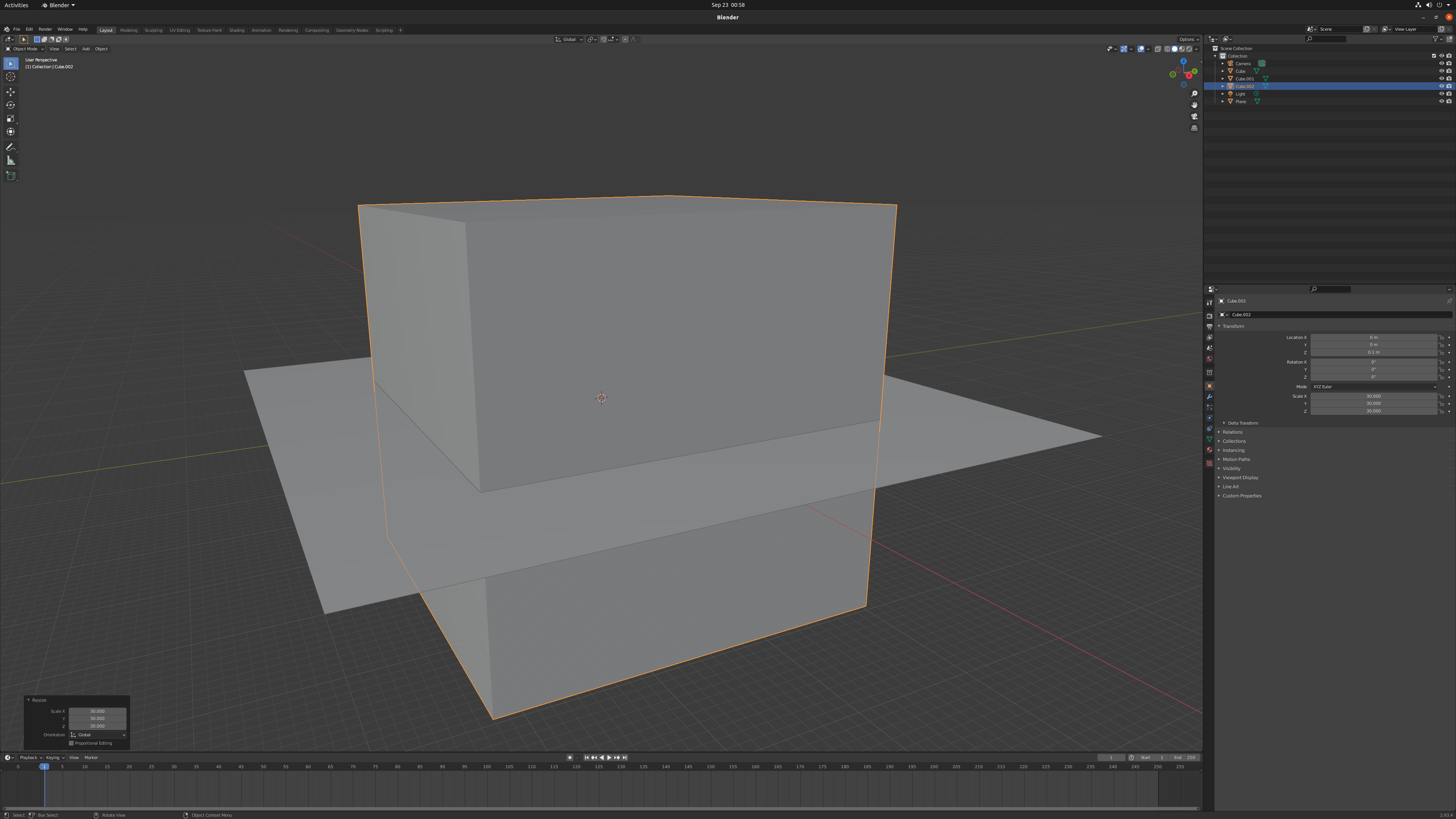The height and width of the screenshot is (819, 1456).
Task: Toggle camera view with the camera icon
Action: [x=1194, y=116]
